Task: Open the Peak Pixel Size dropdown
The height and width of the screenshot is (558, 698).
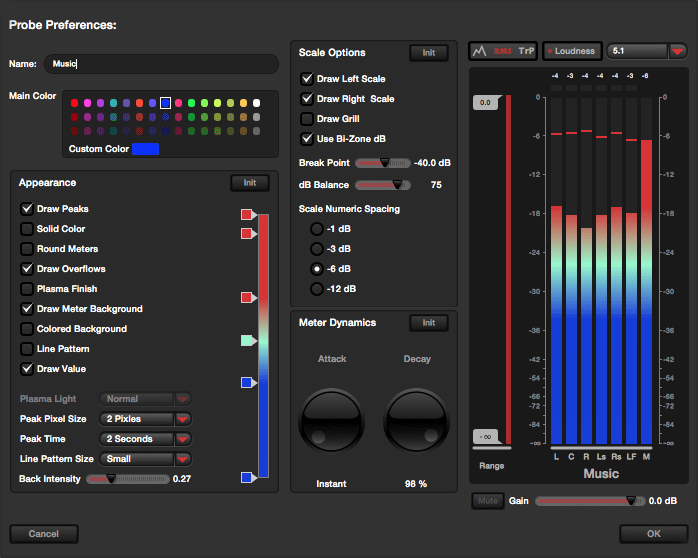Action: [146, 419]
